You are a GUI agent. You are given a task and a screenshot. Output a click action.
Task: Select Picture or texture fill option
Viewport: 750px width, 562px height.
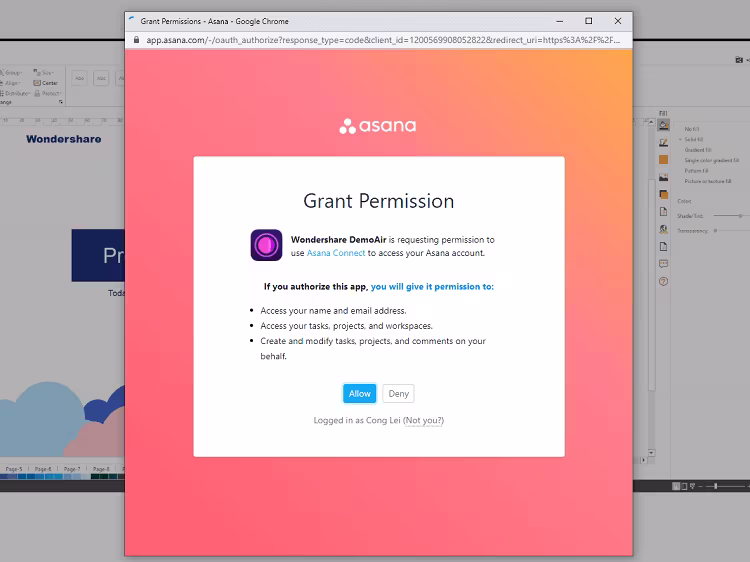pos(707,182)
